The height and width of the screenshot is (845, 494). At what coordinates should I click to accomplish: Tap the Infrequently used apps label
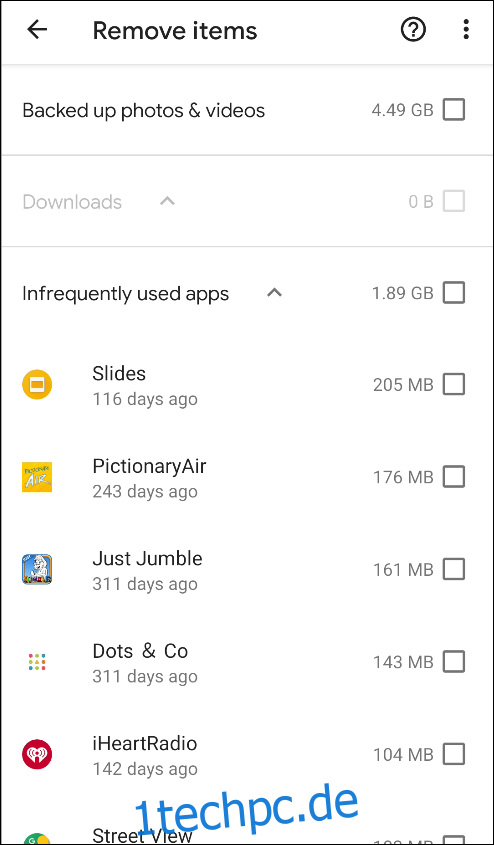(x=126, y=294)
